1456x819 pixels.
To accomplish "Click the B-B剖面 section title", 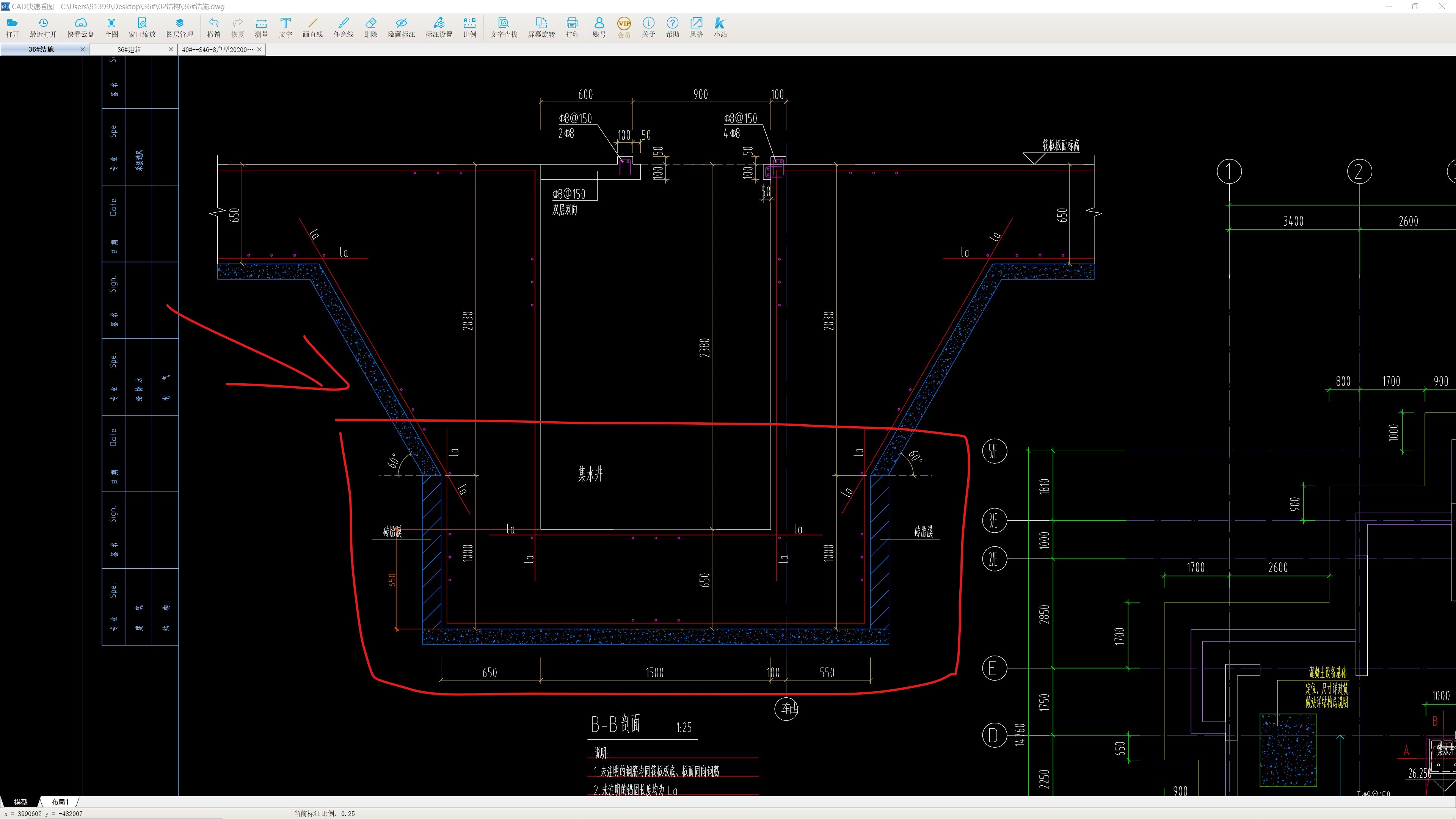I will coord(616,724).
